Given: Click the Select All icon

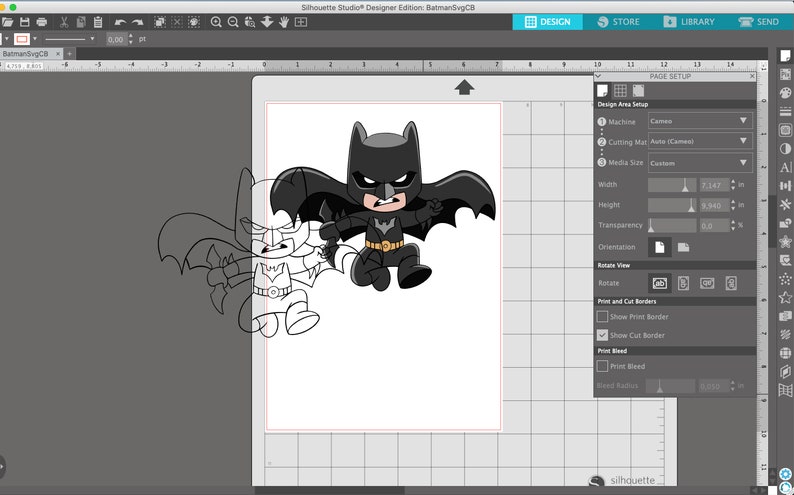Looking at the screenshot, I should [160, 22].
